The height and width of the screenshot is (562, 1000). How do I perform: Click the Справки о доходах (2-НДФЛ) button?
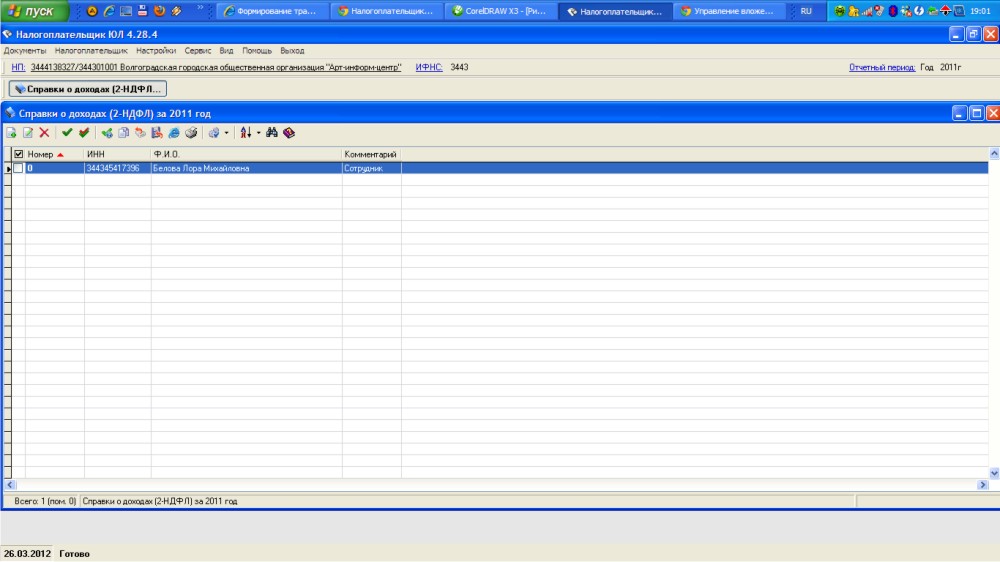(87, 89)
